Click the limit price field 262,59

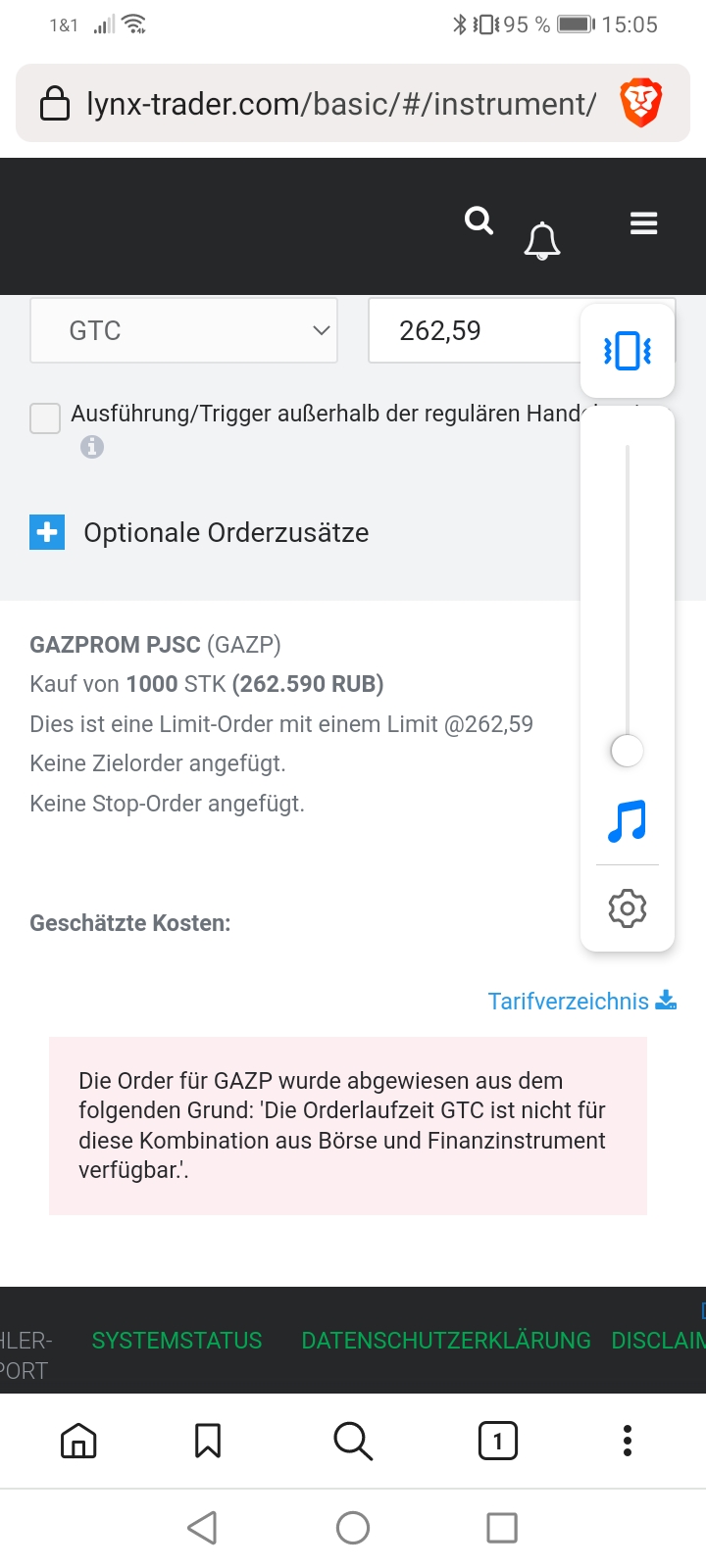[471, 331]
